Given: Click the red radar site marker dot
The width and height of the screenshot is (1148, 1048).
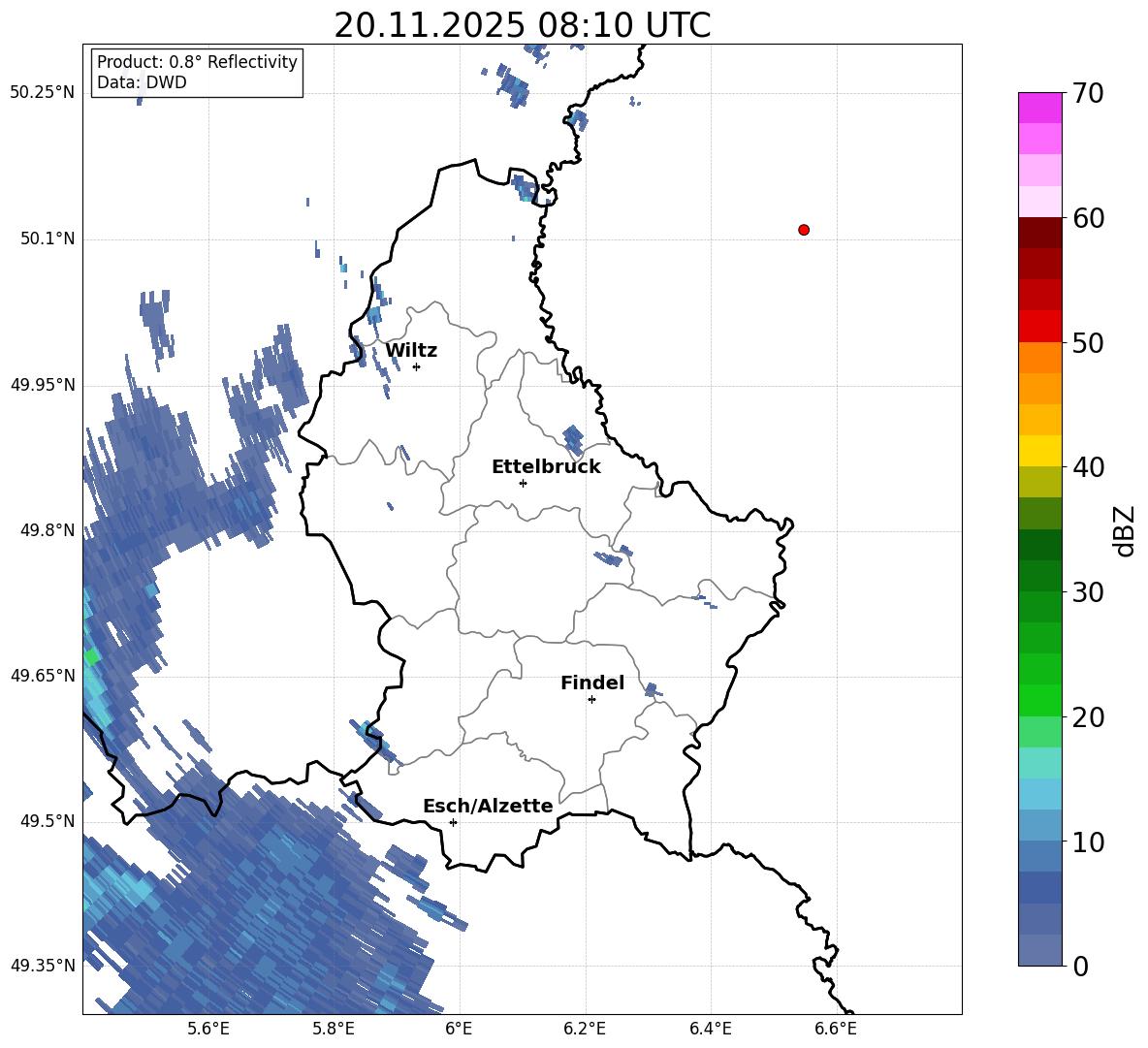Looking at the screenshot, I should 804,230.
